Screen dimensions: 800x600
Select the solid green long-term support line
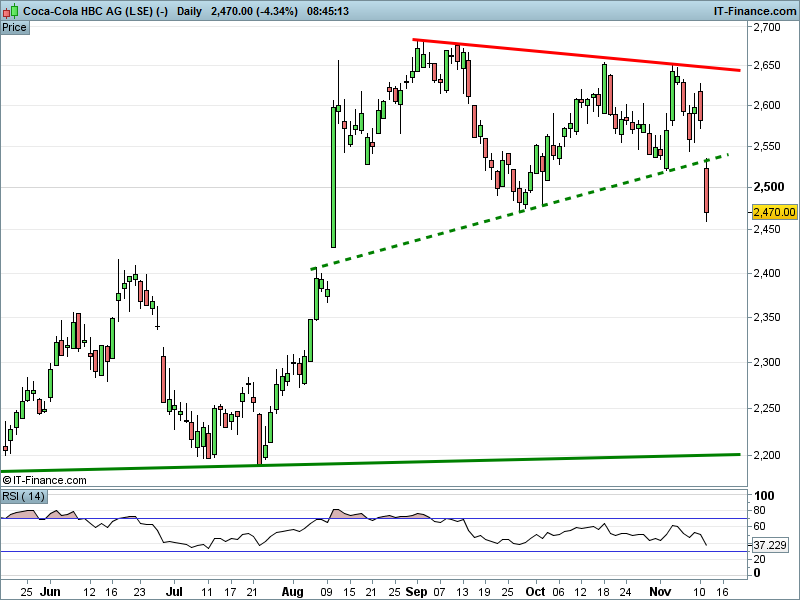[370, 462]
